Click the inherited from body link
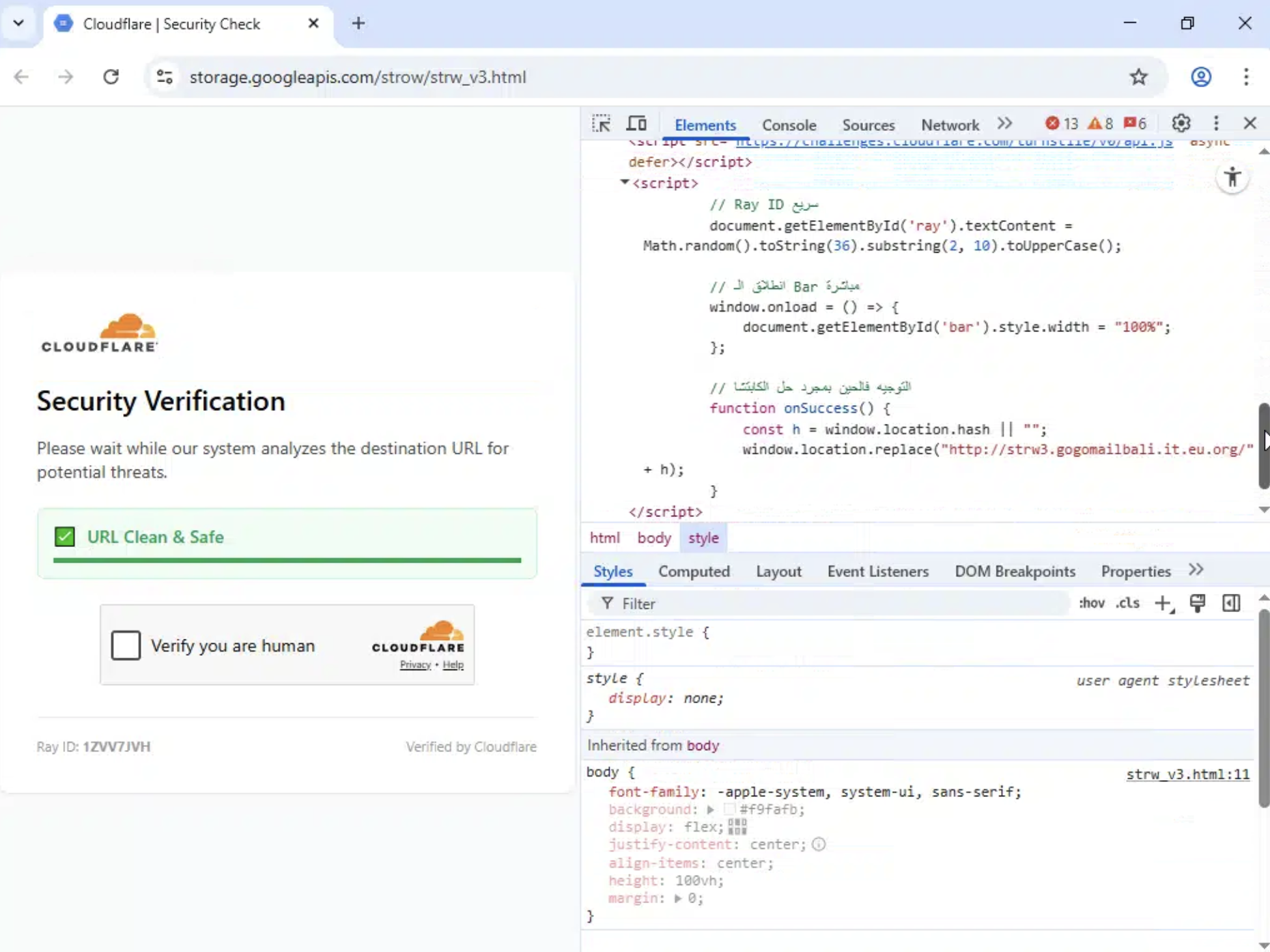 (702, 745)
